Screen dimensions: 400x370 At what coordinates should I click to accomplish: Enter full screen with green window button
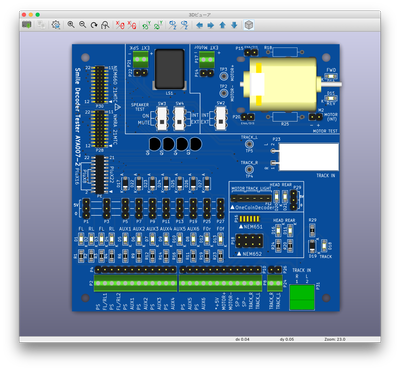pos(38,15)
